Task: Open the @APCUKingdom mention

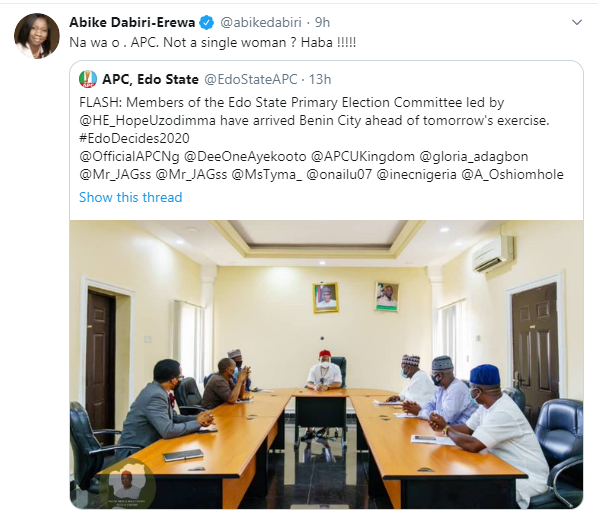Action: [x=363, y=157]
